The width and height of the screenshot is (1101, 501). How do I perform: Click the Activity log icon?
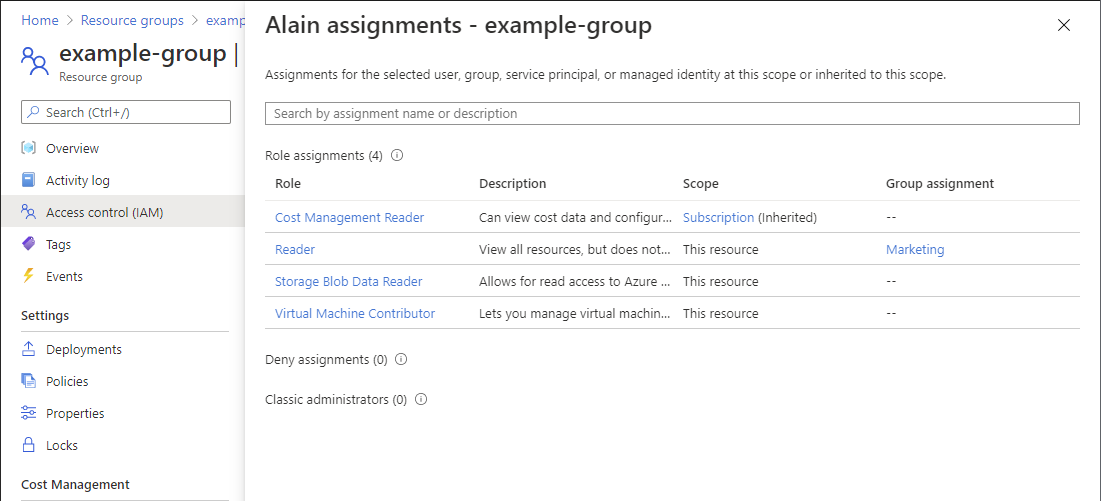(x=29, y=180)
